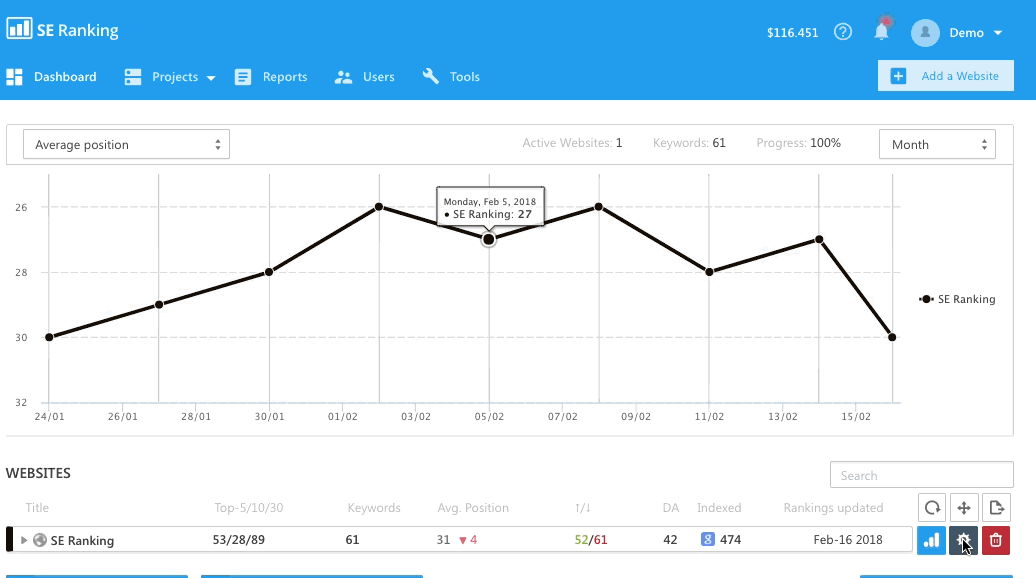1036x578 pixels.
Task: Sort by Avg. Position column header
Action: coord(473,507)
